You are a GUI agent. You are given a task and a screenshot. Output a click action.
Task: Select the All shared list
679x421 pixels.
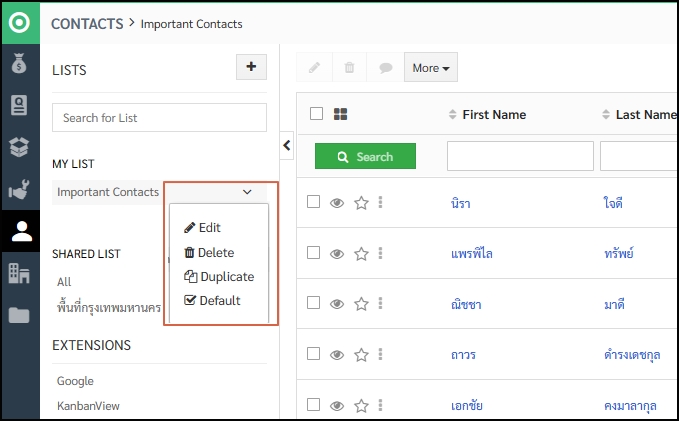64,282
